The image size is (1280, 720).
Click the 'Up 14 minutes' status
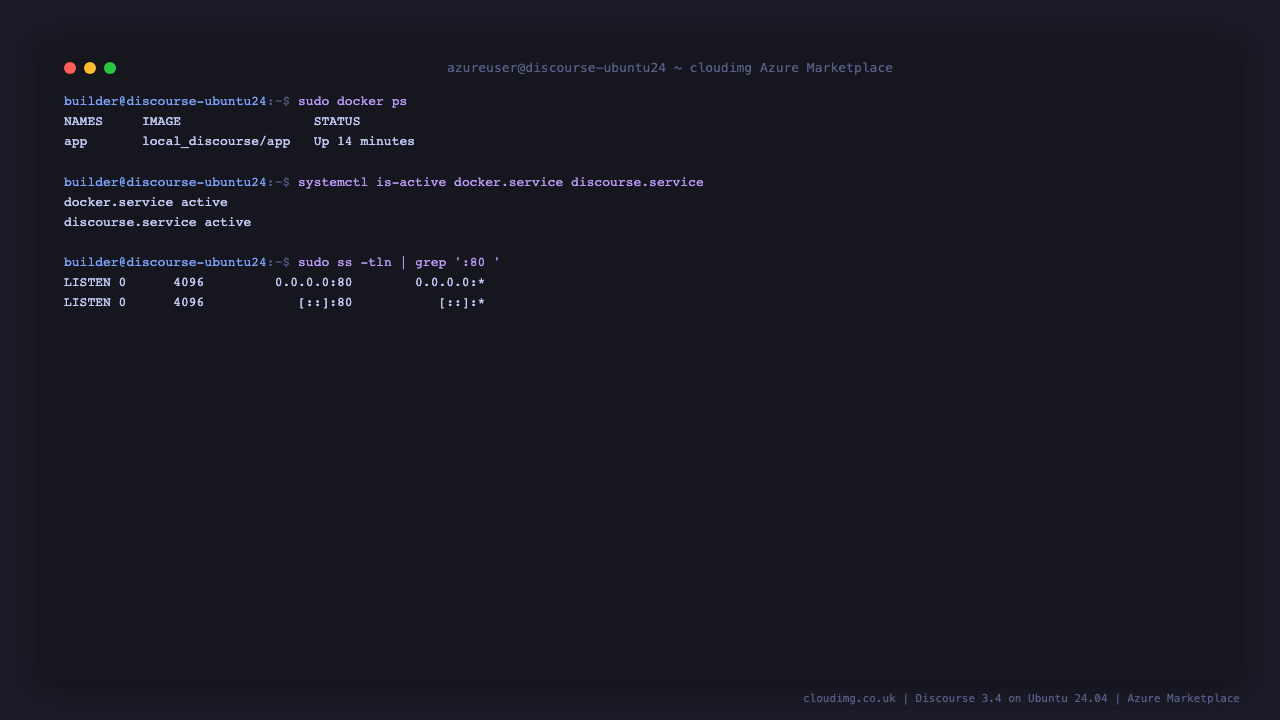point(364,142)
